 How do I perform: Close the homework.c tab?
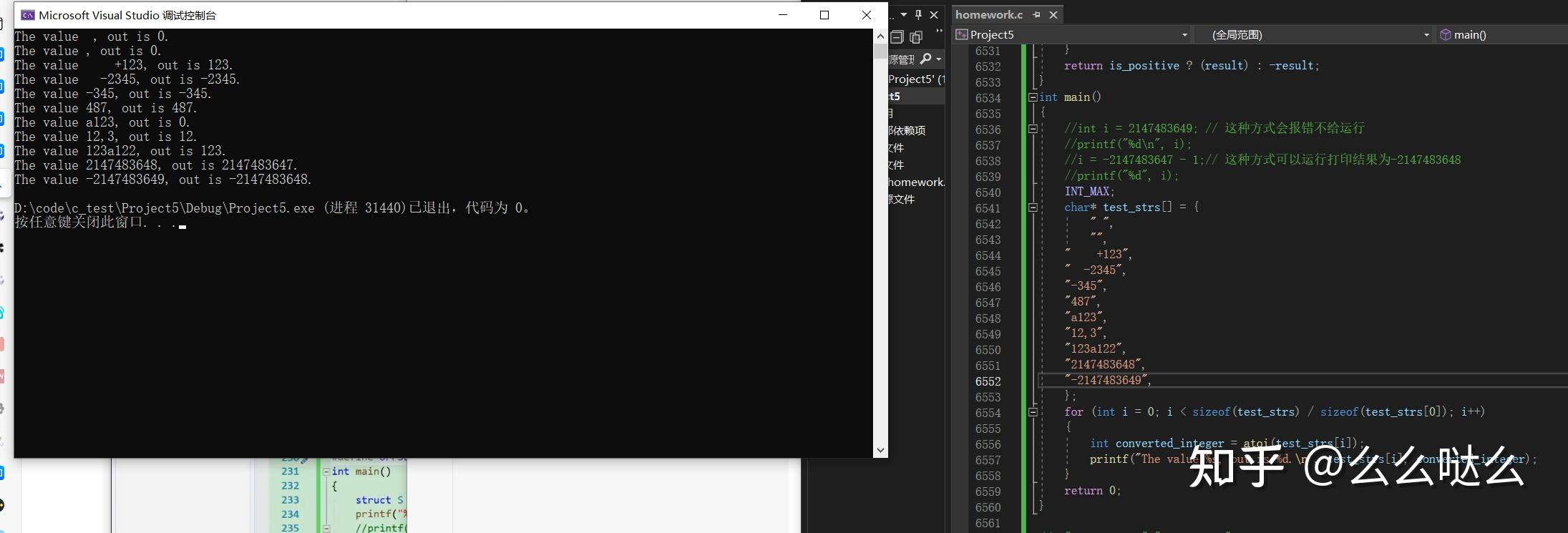pyautogui.click(x=1053, y=14)
